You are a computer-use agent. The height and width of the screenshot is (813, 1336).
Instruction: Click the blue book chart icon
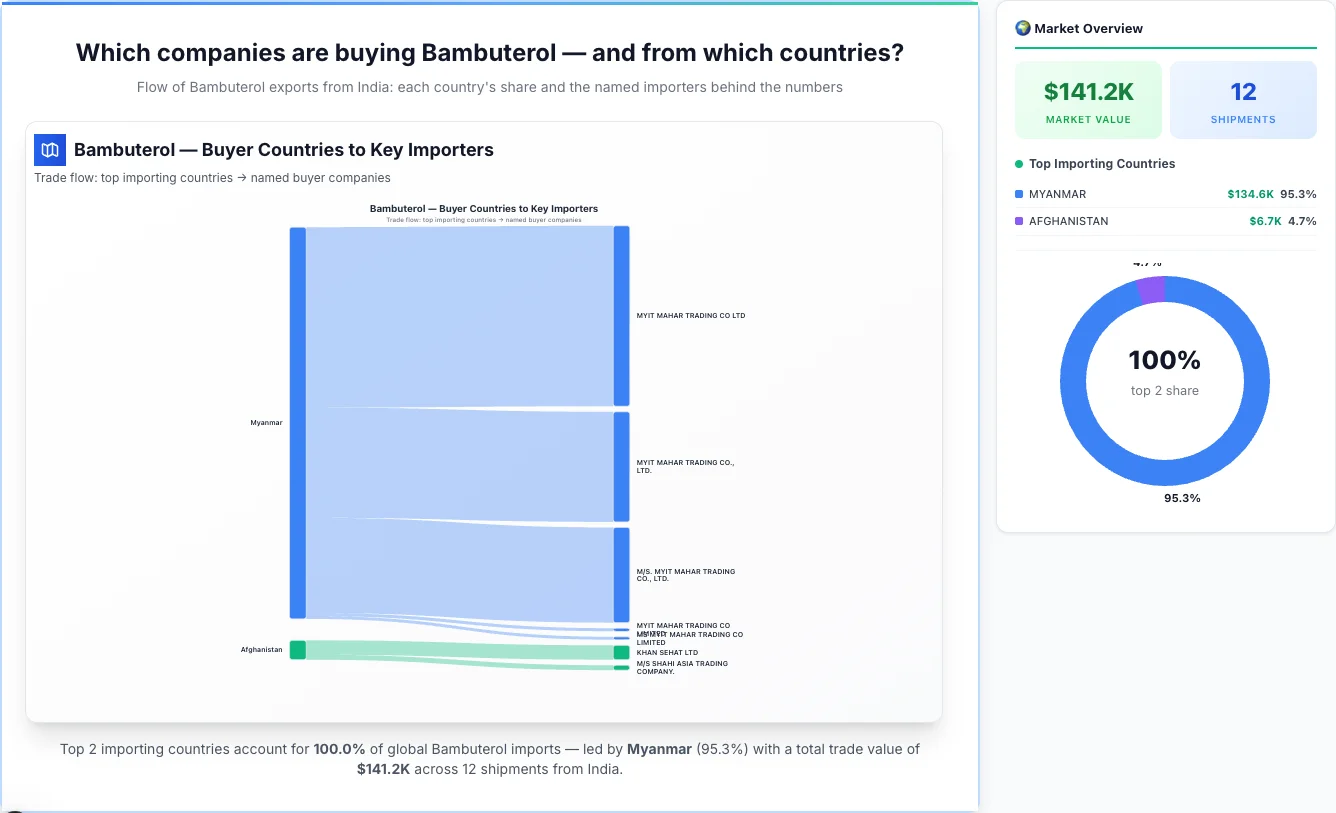click(49, 149)
